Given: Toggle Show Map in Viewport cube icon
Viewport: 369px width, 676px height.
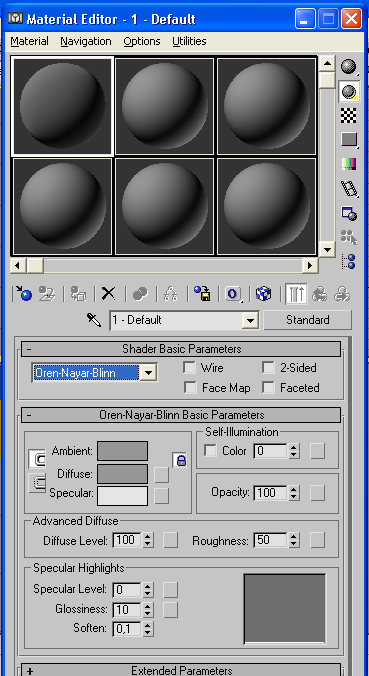Looking at the screenshot, I should [x=263, y=294].
